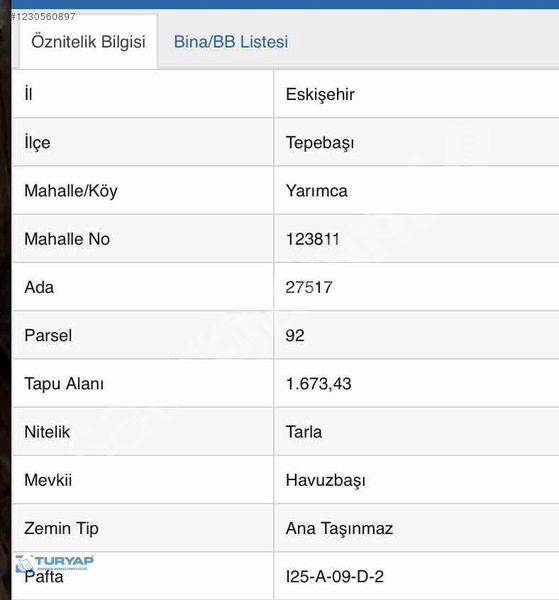
Task: Click the Mahalle No value 123811
Action: click(x=313, y=239)
